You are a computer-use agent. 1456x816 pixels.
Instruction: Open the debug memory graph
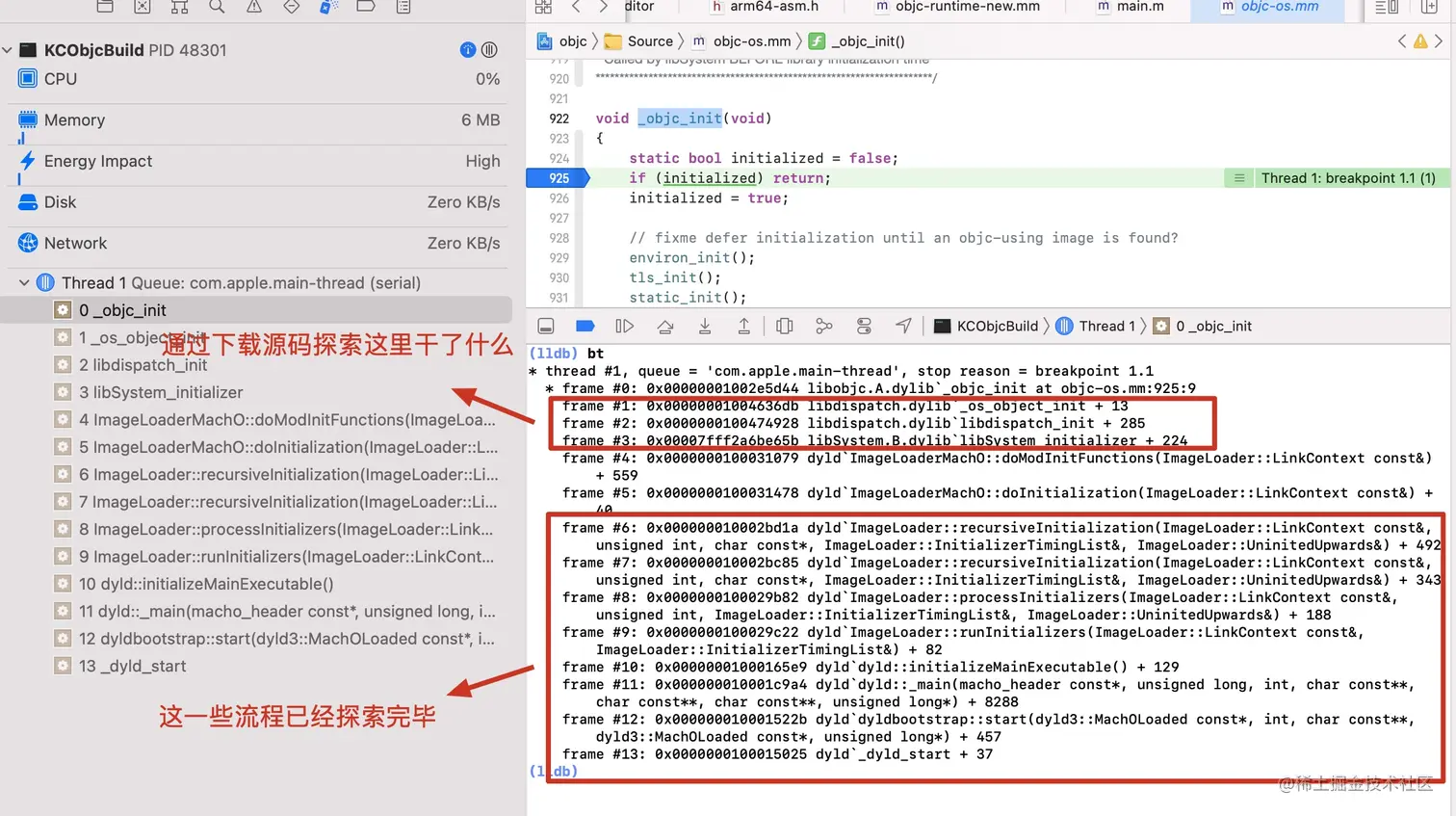[823, 326]
